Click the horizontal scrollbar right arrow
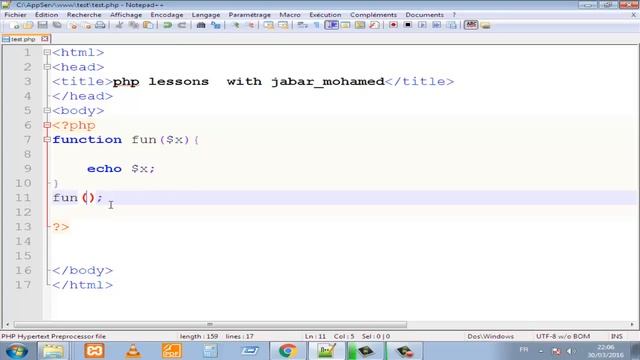 632,324
